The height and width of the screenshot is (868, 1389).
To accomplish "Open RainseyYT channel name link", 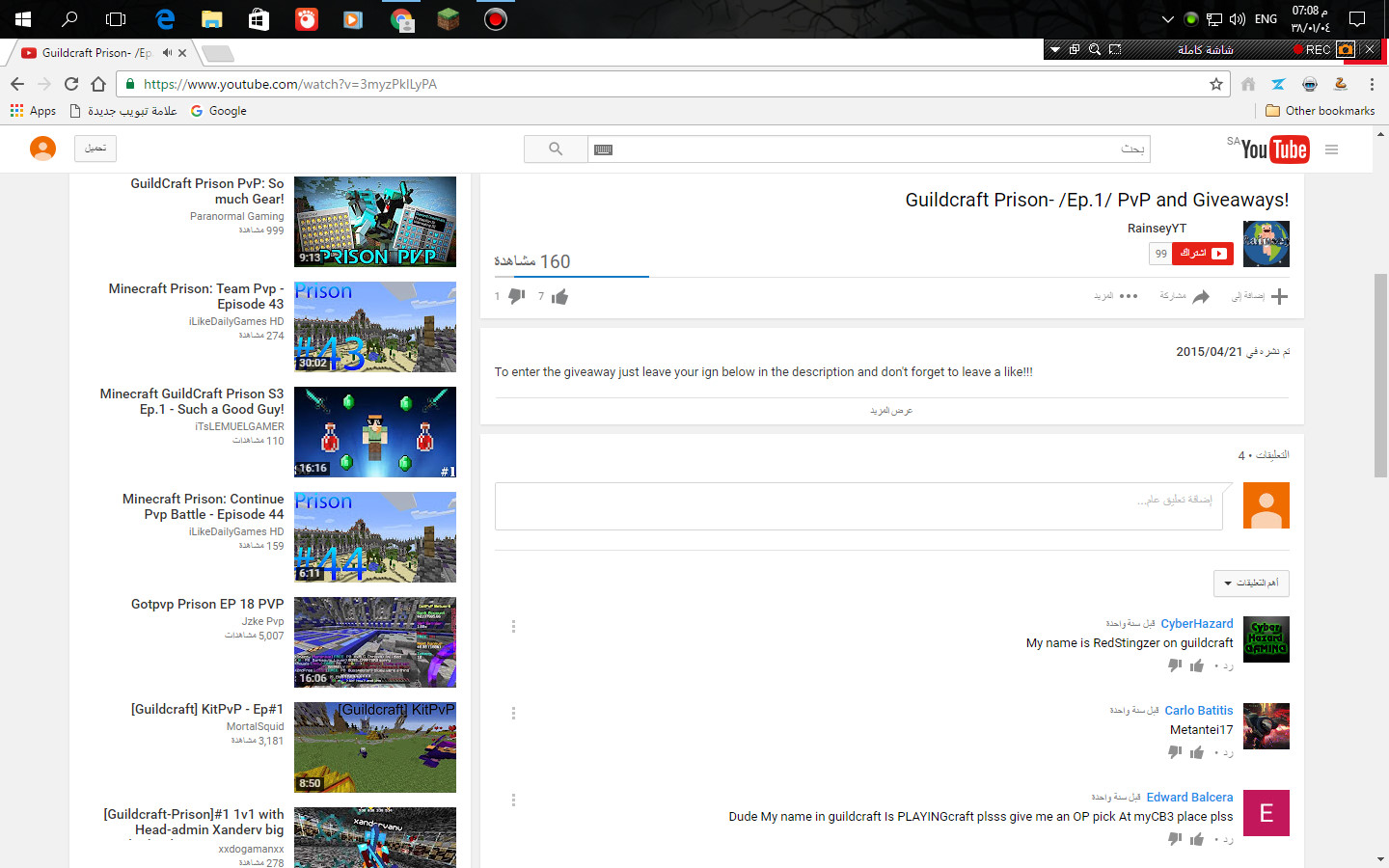I will (1157, 229).
